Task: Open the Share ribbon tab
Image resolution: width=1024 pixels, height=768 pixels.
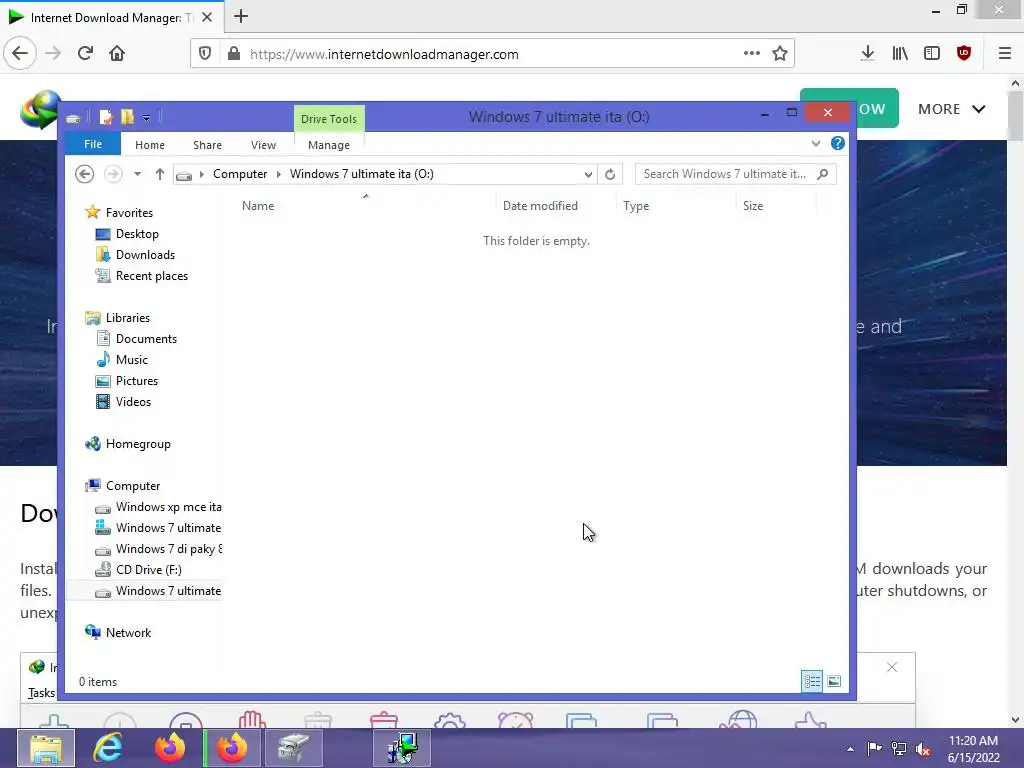Action: (207, 145)
